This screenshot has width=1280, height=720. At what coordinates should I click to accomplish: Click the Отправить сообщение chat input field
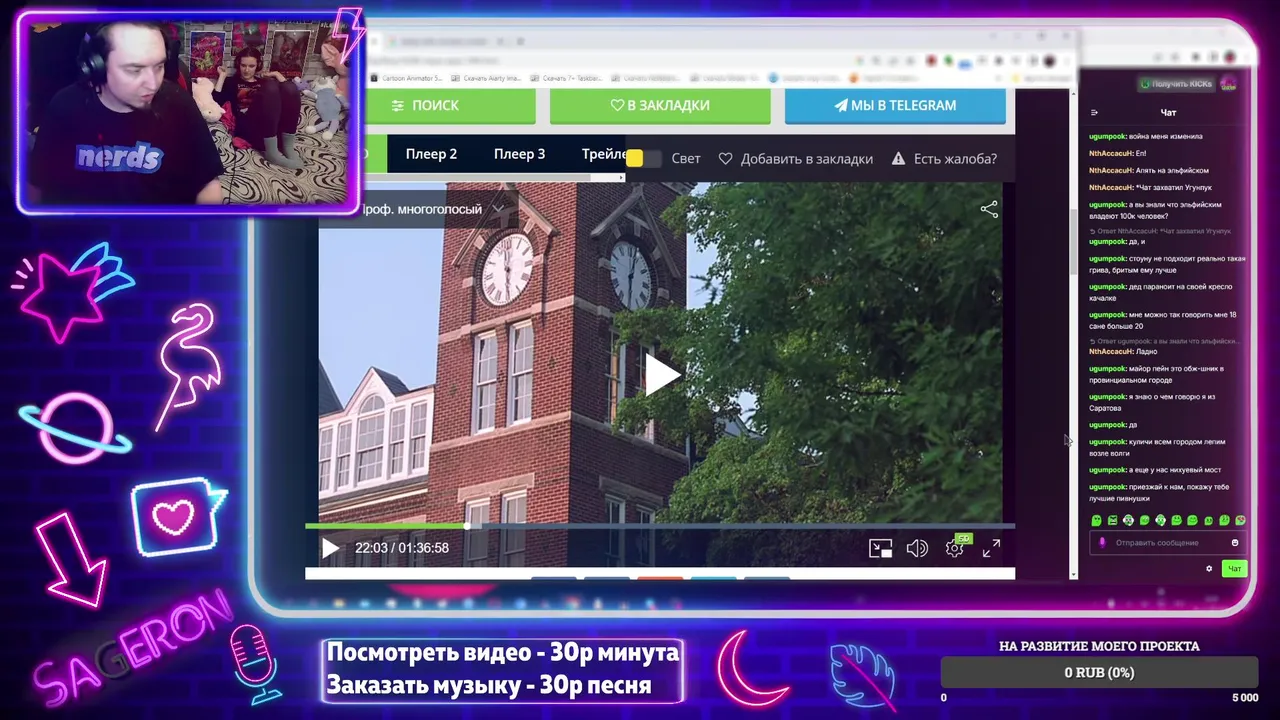pyautogui.click(x=1168, y=543)
